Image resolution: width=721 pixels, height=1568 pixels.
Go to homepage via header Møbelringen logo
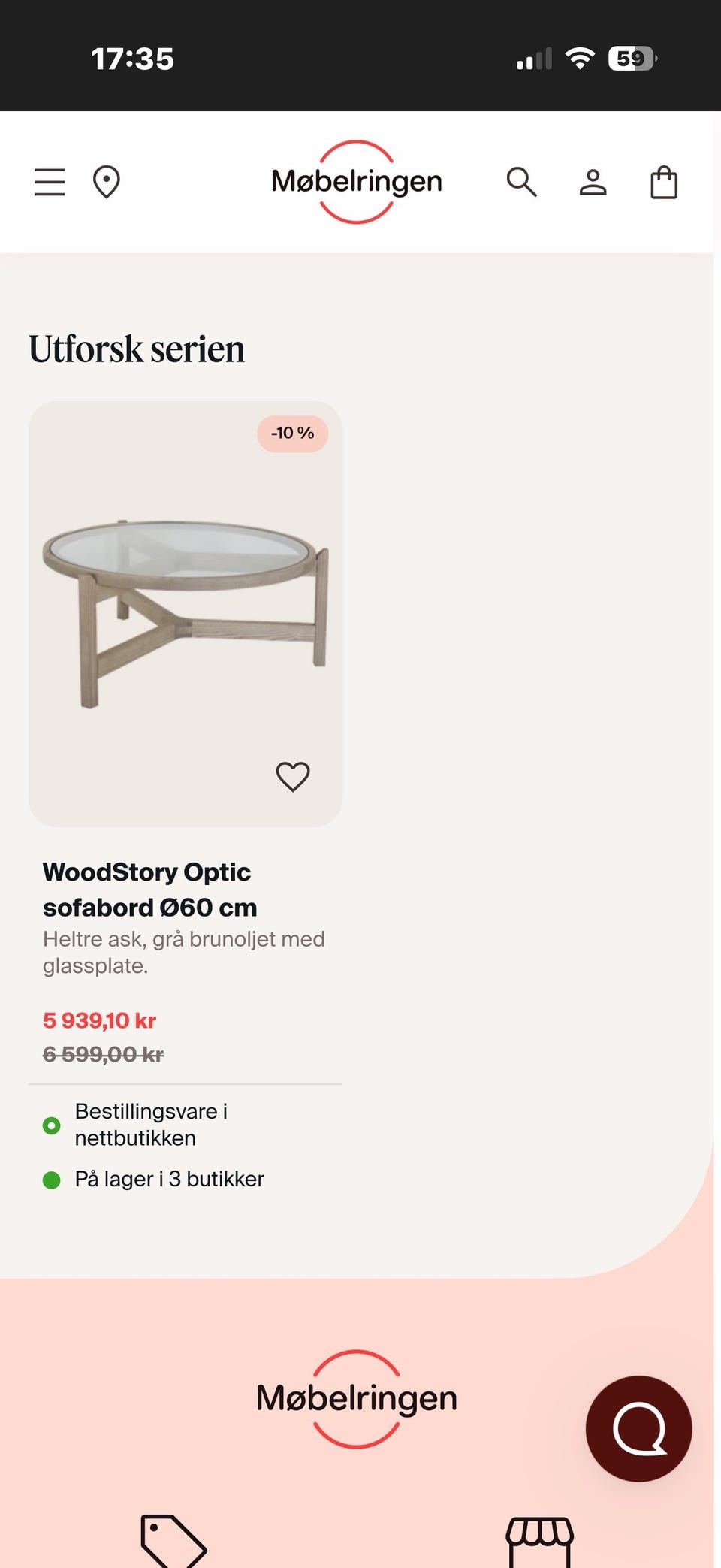357,182
